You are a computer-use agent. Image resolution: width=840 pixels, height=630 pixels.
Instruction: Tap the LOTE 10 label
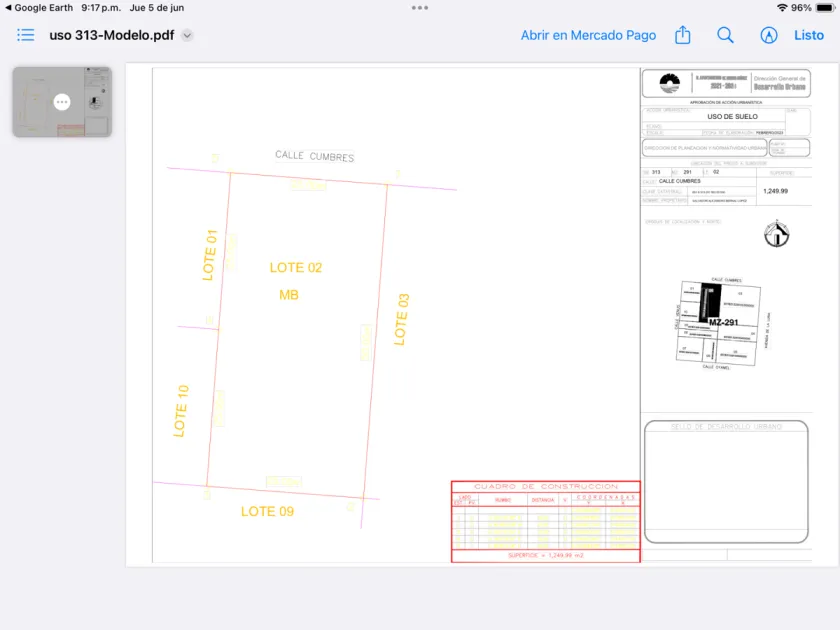(x=181, y=411)
